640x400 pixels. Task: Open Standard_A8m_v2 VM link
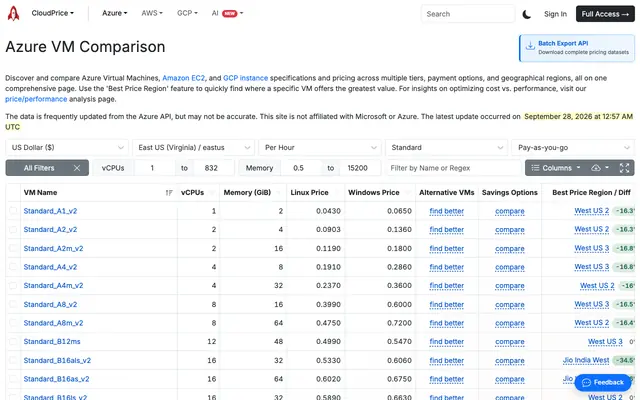(x=53, y=323)
